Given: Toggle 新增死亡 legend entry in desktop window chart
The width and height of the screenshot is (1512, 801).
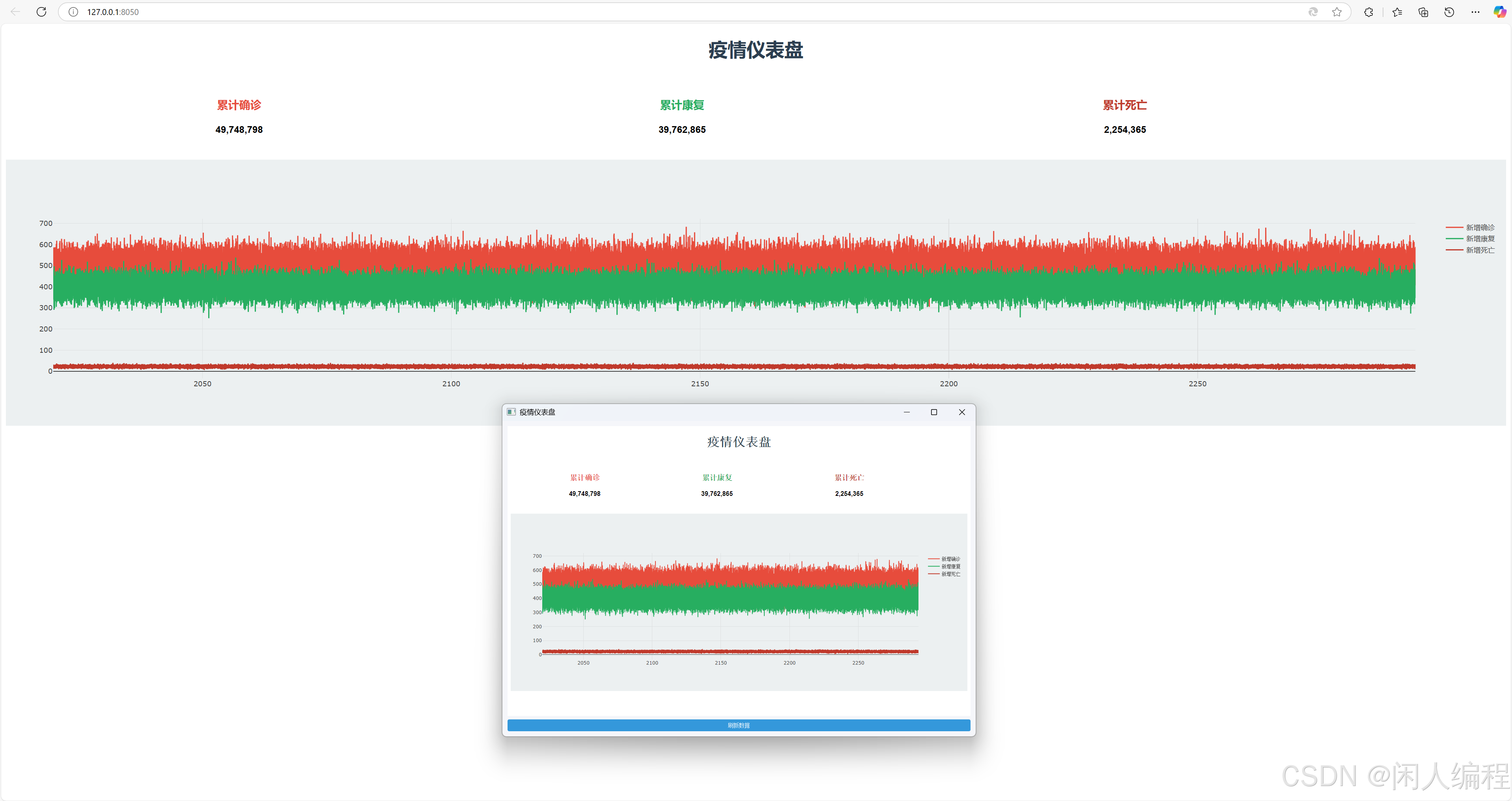Looking at the screenshot, I should click(x=945, y=574).
